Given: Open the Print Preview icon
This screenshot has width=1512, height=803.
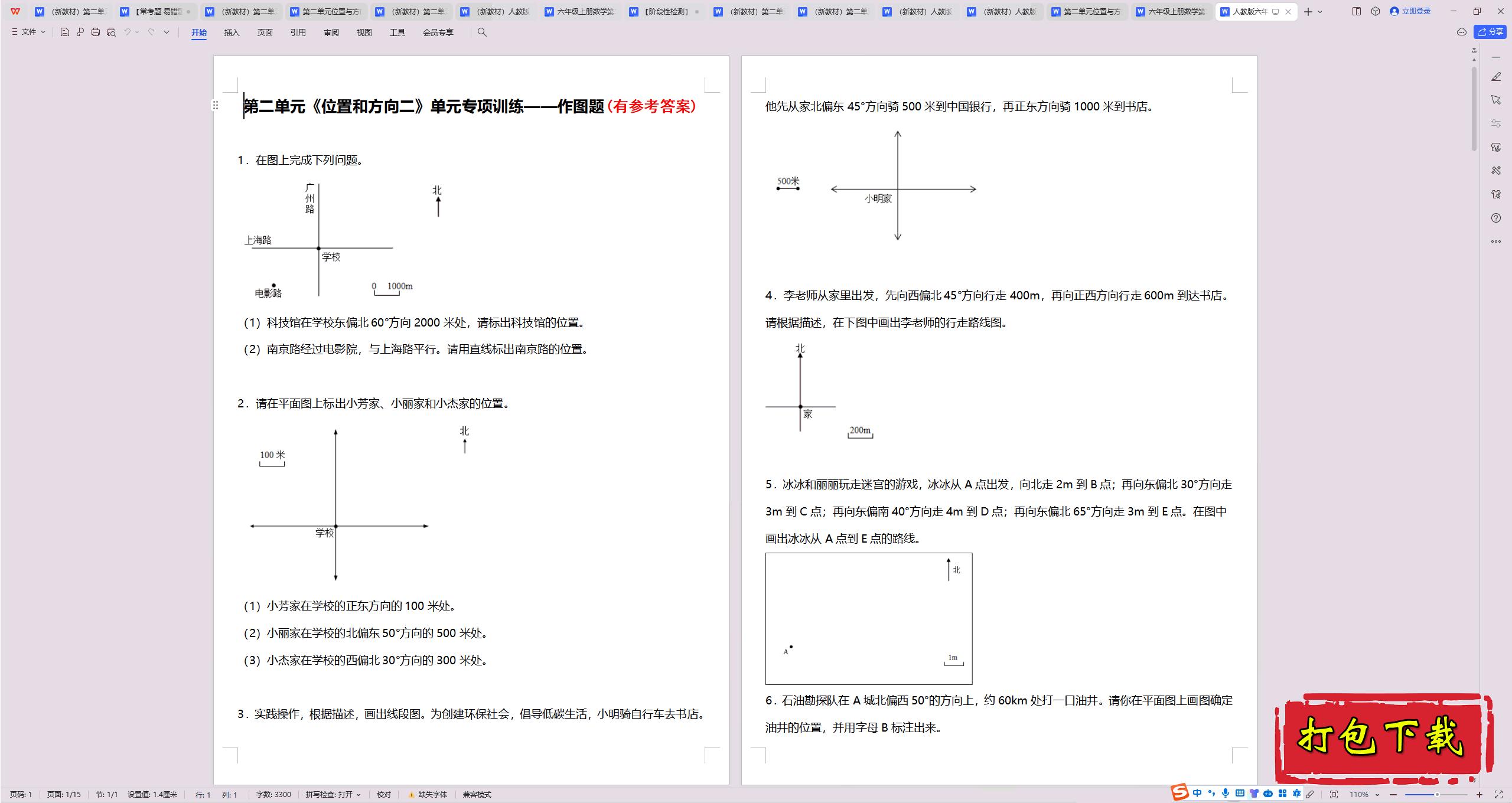Looking at the screenshot, I should point(111,32).
